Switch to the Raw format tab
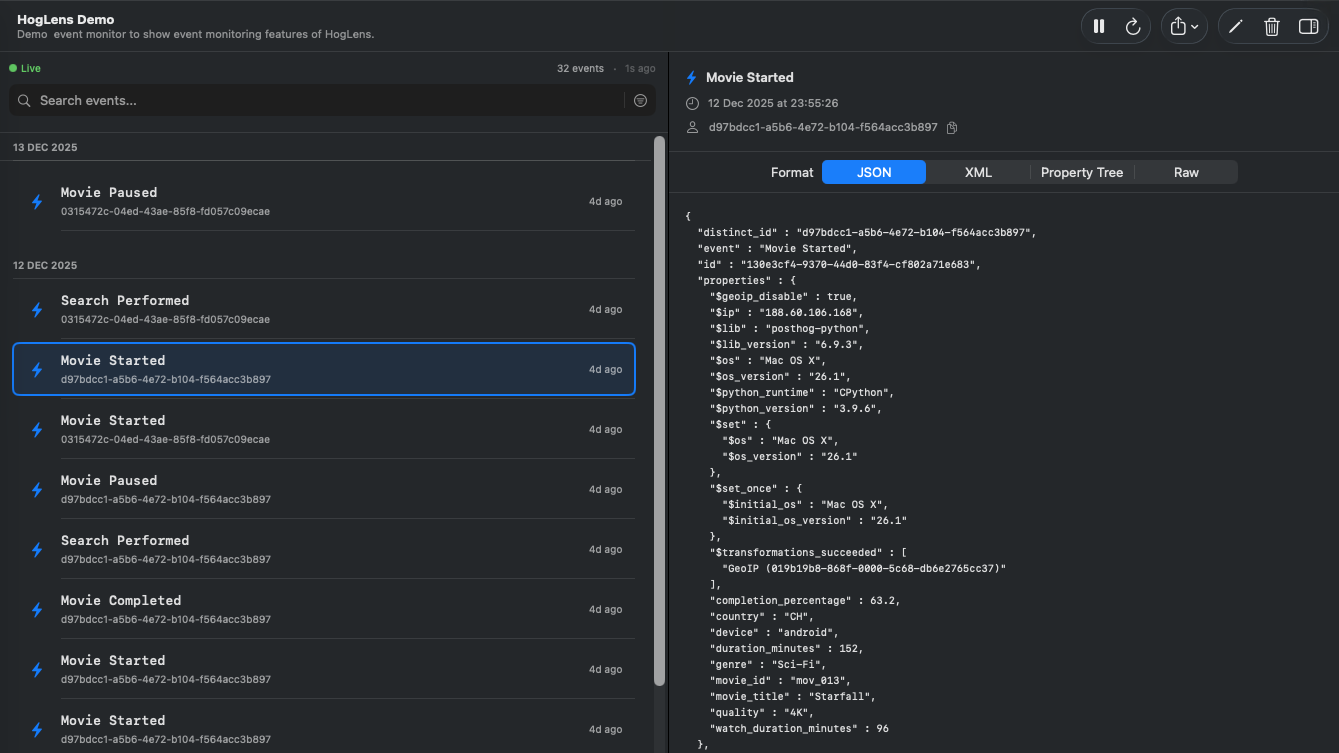The height and width of the screenshot is (753, 1339). pyautogui.click(x=1186, y=172)
